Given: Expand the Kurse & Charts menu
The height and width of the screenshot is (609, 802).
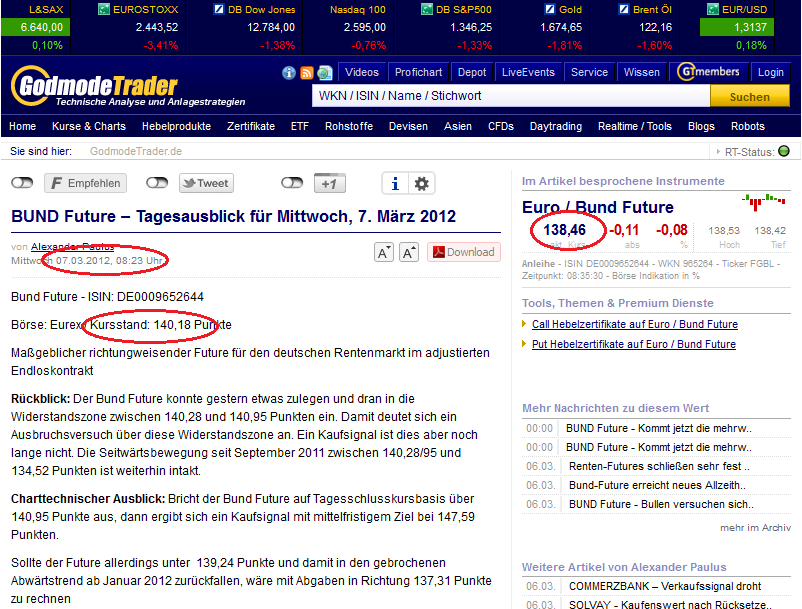Looking at the screenshot, I should (89, 127).
